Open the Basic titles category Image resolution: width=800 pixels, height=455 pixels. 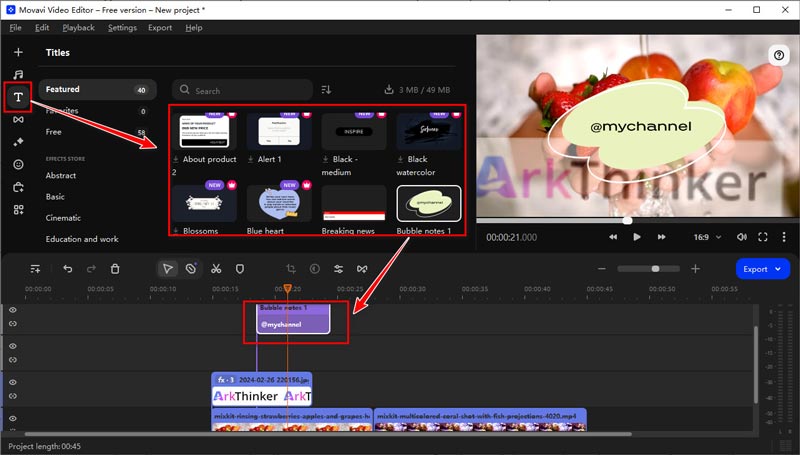click(x=55, y=197)
